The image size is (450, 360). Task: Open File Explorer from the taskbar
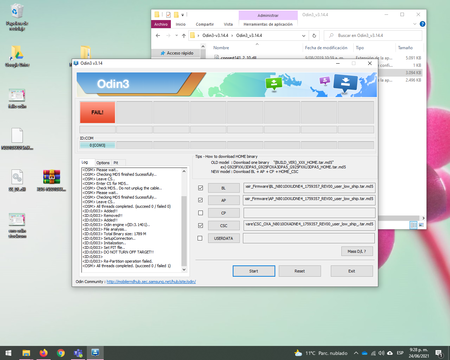tap(26, 353)
